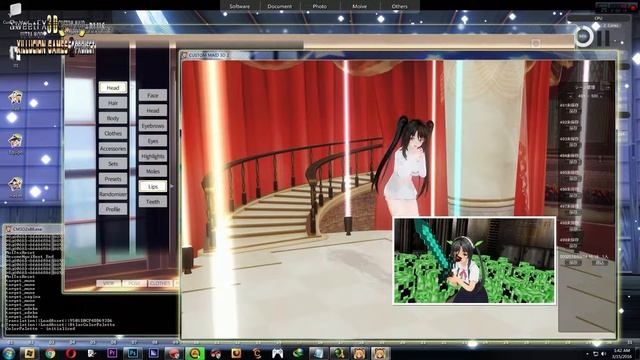The height and width of the screenshot is (360, 640).
Task: Open the Photo menu at top
Action: pos(320,6)
